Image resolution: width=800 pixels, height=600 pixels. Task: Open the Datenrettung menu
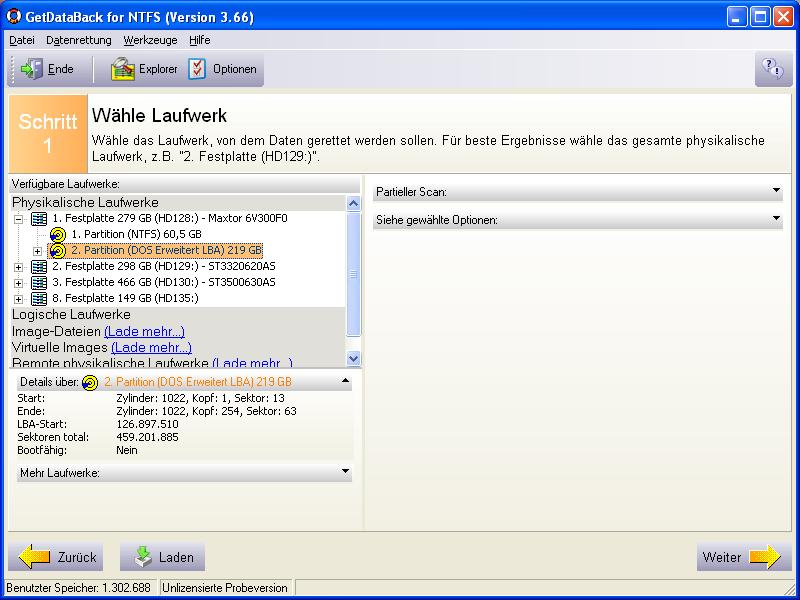click(x=79, y=40)
